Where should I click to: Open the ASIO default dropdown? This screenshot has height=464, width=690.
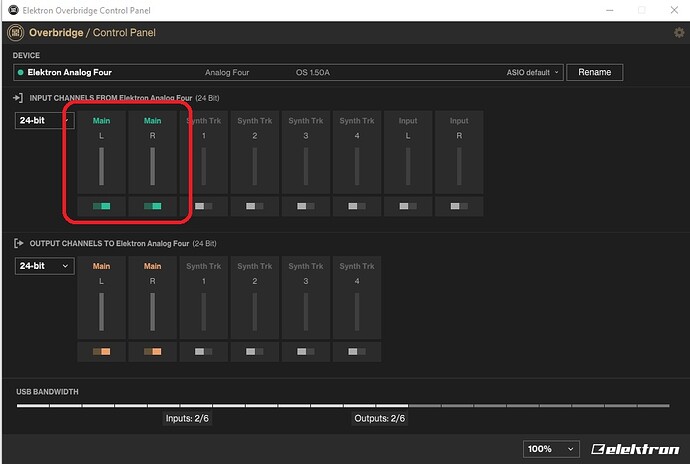point(532,72)
